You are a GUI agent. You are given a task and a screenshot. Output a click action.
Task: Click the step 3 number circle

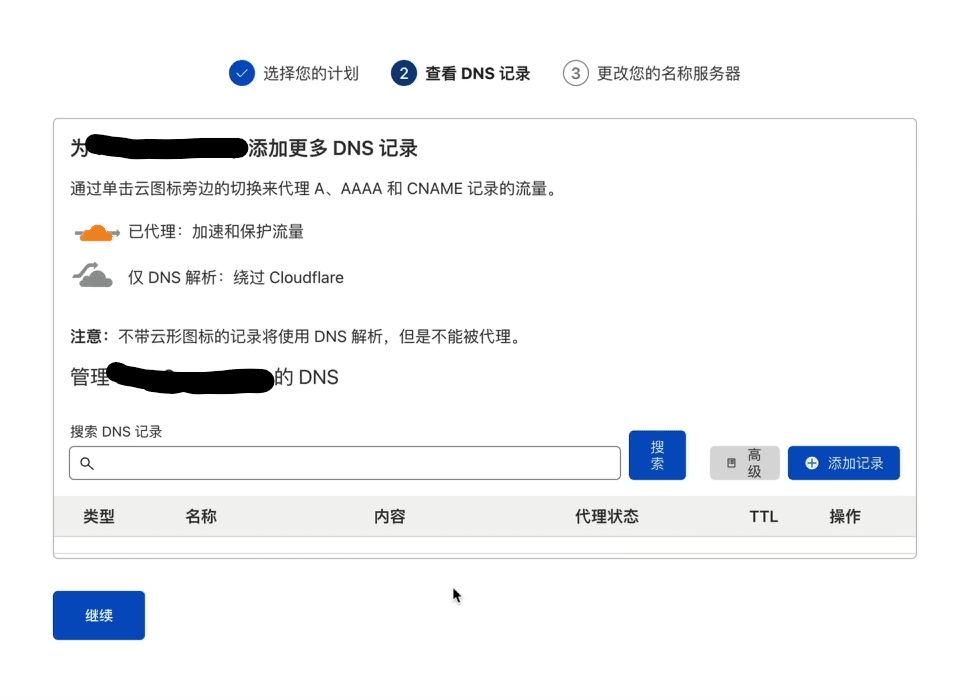tap(576, 73)
